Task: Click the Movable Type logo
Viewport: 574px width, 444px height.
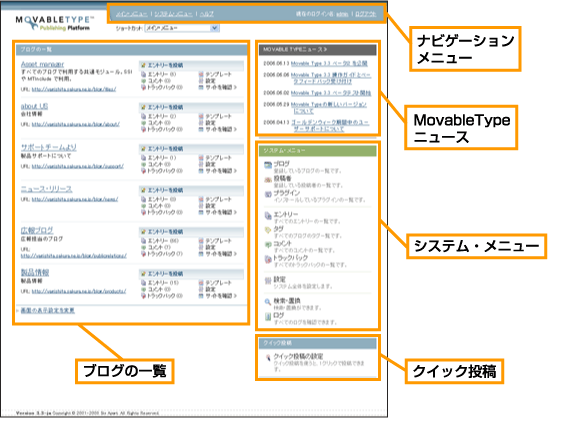Action: [x=55, y=23]
